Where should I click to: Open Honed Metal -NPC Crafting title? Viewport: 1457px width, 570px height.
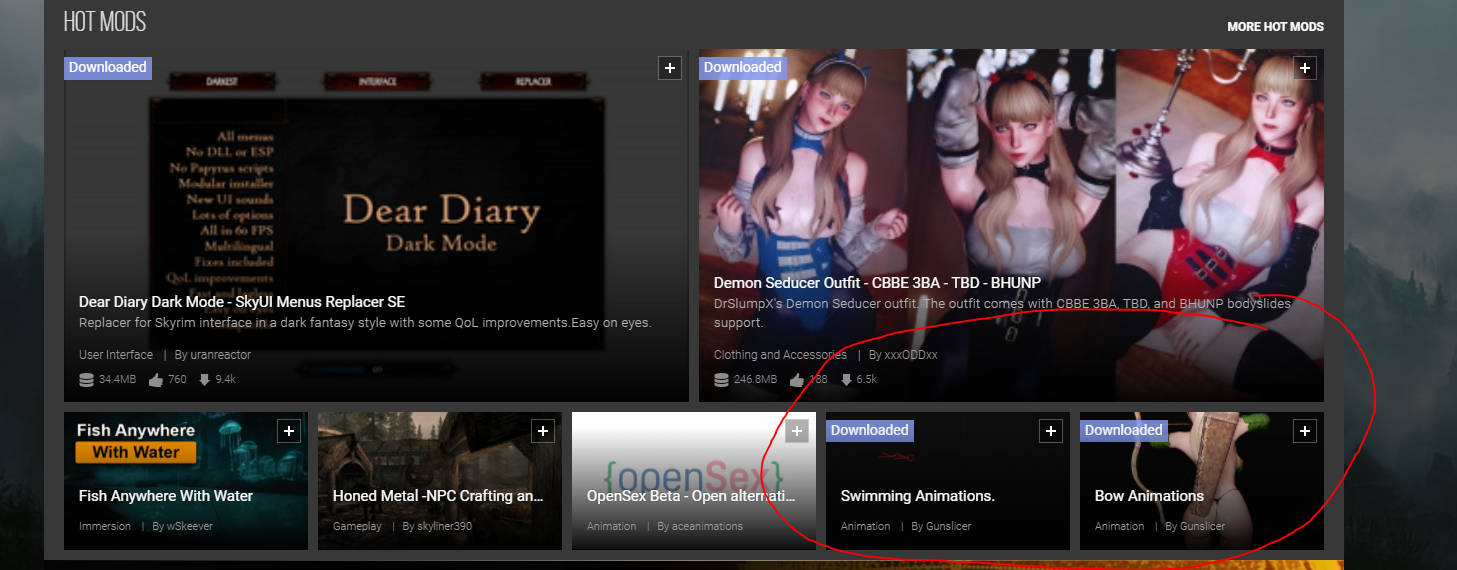click(438, 496)
